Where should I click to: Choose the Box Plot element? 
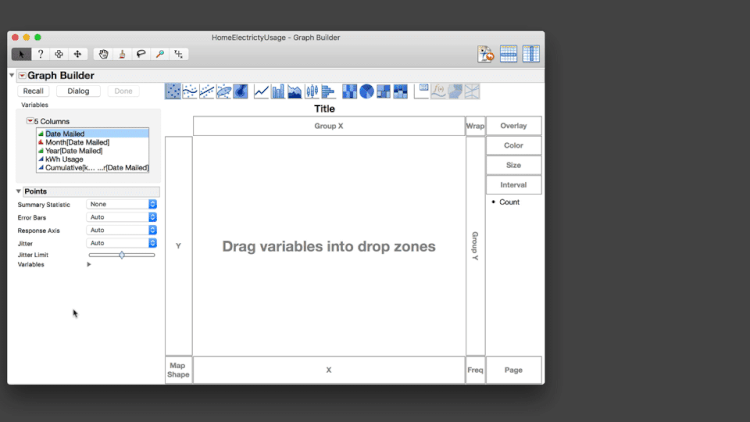311,91
